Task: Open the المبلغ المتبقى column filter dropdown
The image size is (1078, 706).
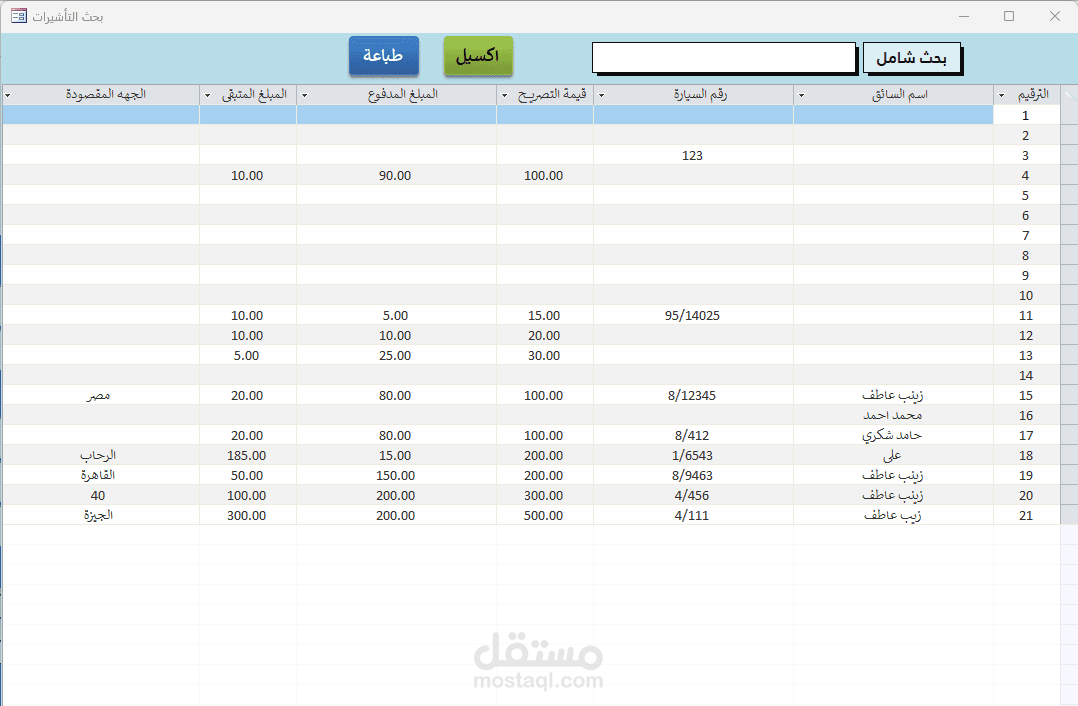Action: 208,96
